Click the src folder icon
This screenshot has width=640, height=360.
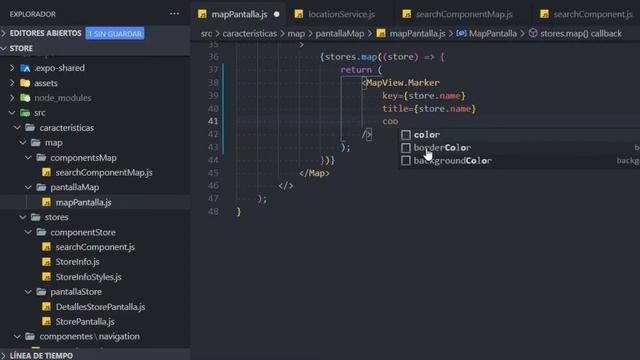tap(25, 113)
